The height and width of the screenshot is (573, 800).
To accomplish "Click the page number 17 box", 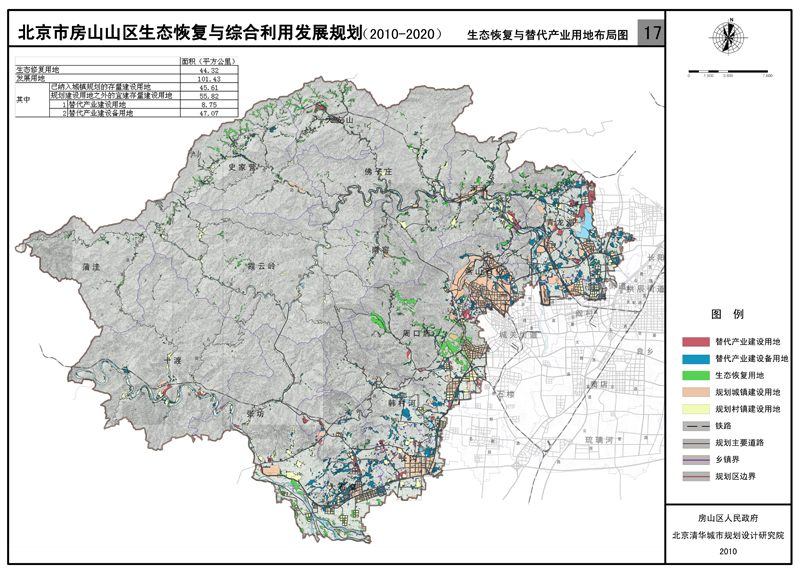I will point(652,33).
